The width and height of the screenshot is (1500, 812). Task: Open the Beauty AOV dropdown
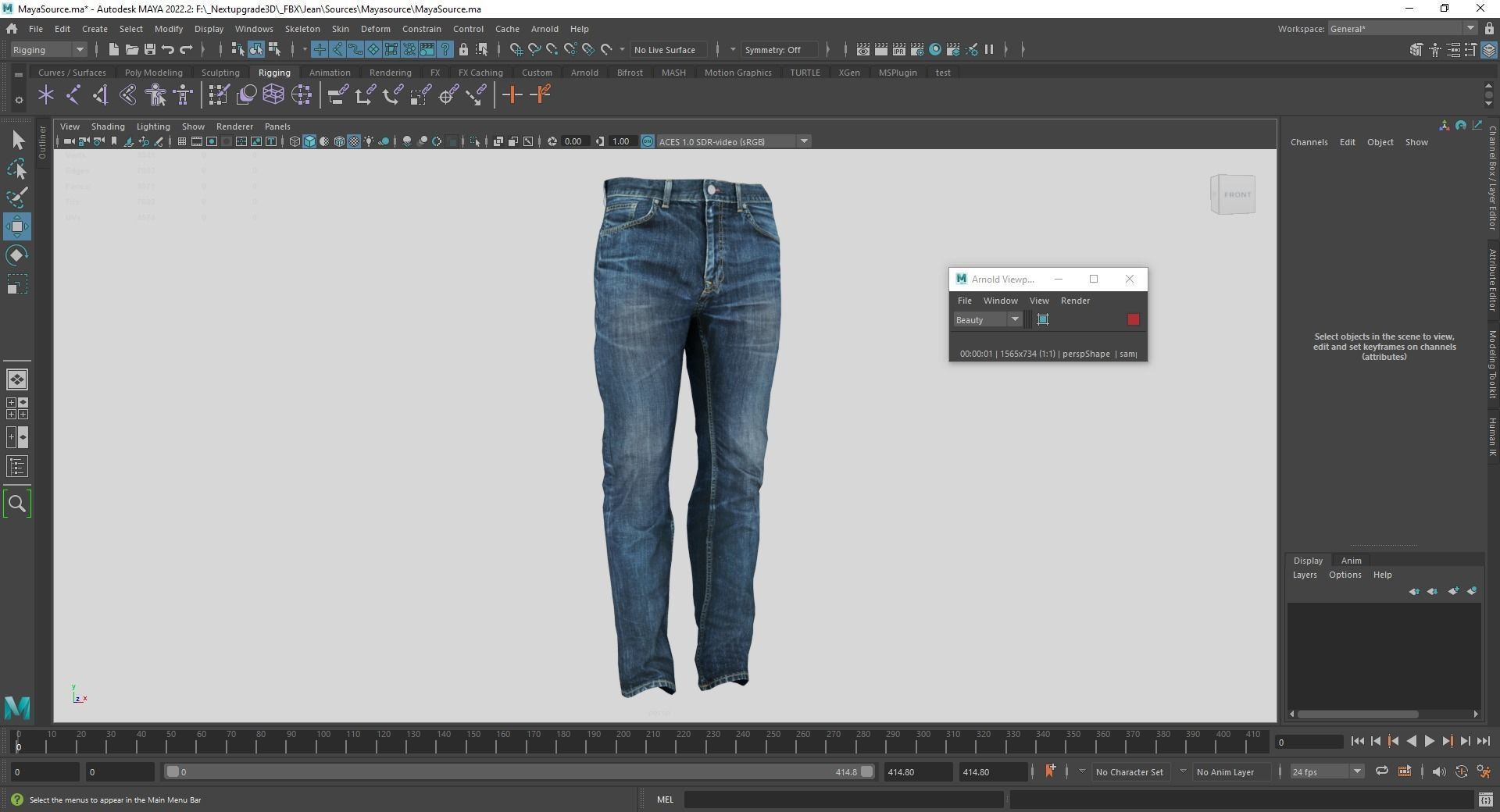pos(987,319)
